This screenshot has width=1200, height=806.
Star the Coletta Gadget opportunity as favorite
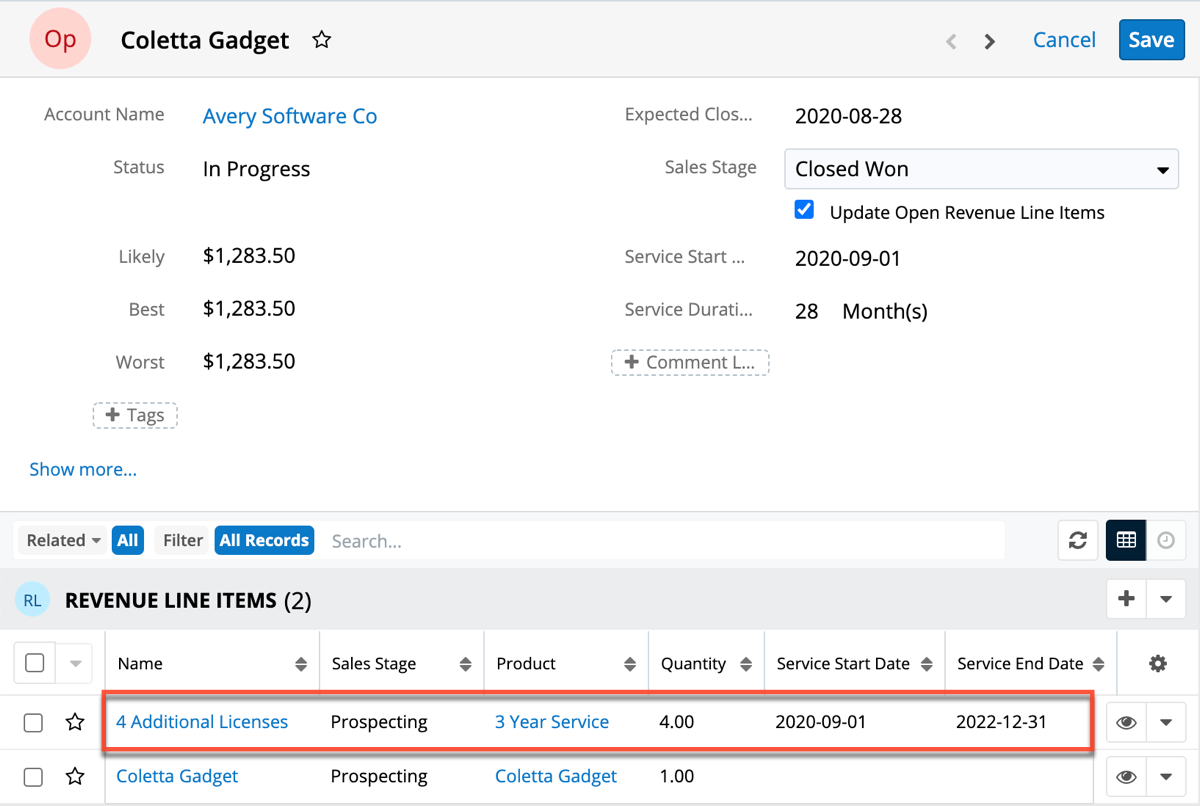[x=321, y=40]
